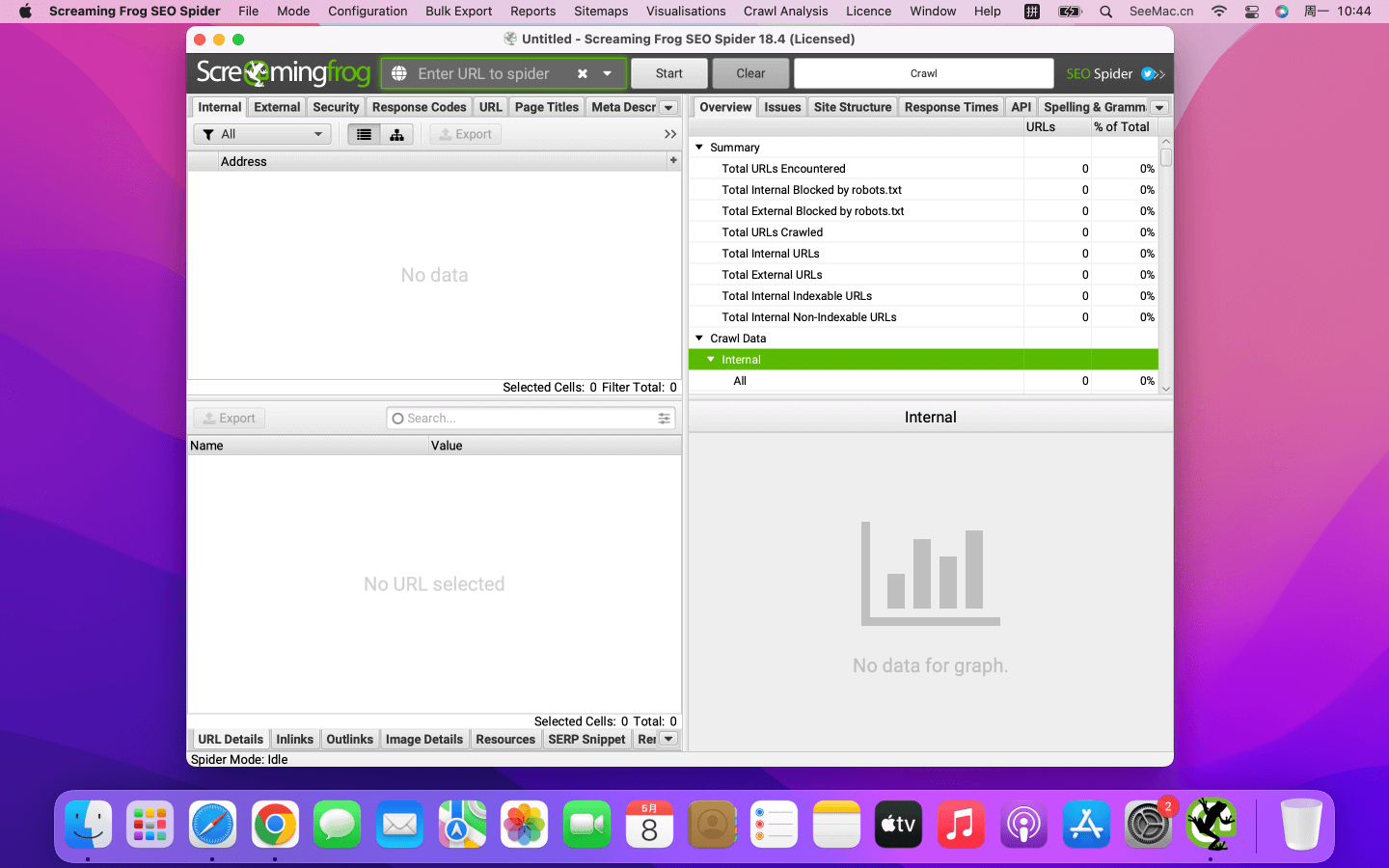Open the Configuration menu

368,12
